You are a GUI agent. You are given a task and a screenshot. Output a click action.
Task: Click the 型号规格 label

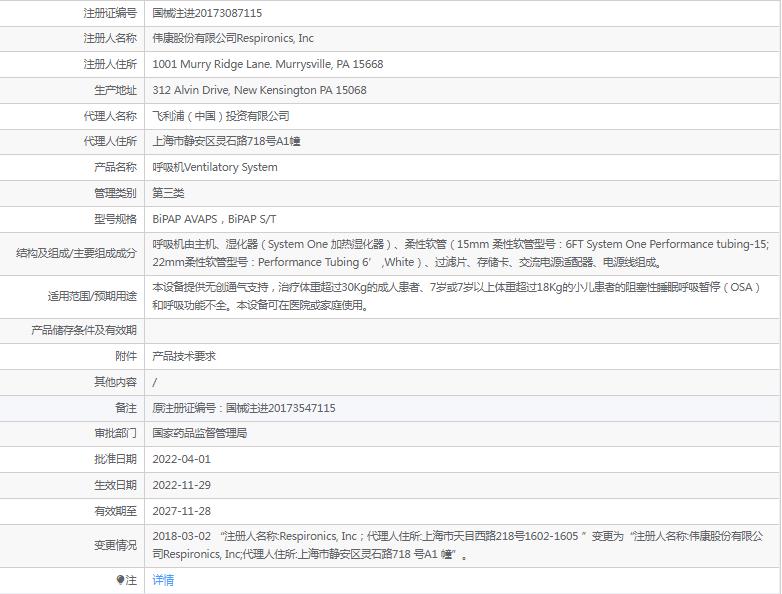coord(115,219)
